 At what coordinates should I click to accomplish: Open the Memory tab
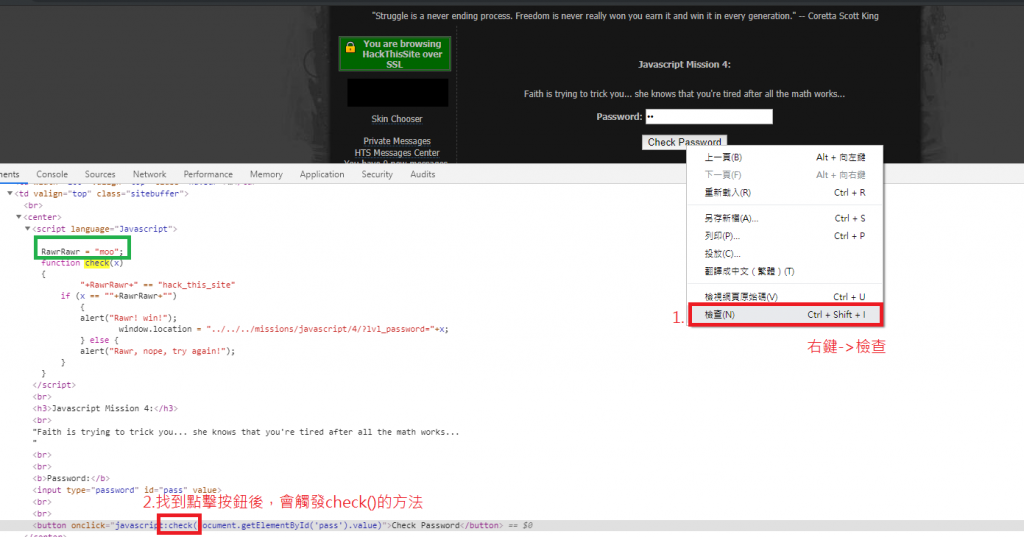click(x=266, y=174)
